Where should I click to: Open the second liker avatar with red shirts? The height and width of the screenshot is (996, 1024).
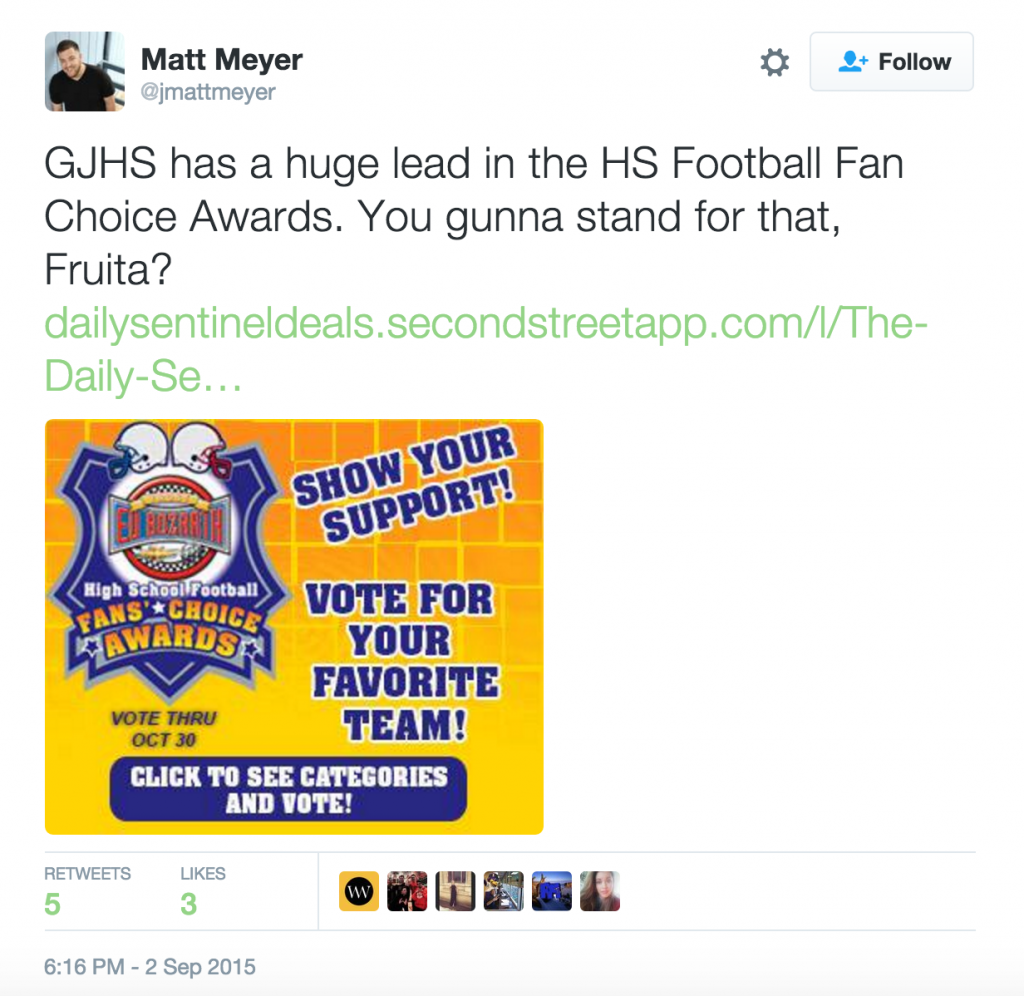(x=407, y=891)
